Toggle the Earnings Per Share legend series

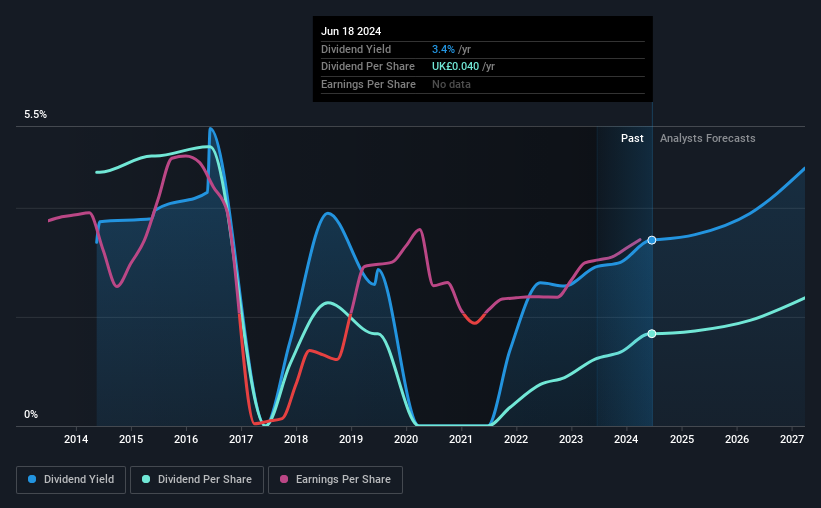(335, 480)
